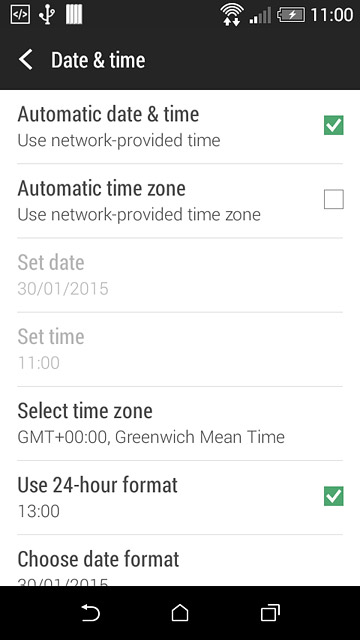This screenshot has height=640, width=360.
Task: Tap the barcode-style notification icon
Action: 74,15
